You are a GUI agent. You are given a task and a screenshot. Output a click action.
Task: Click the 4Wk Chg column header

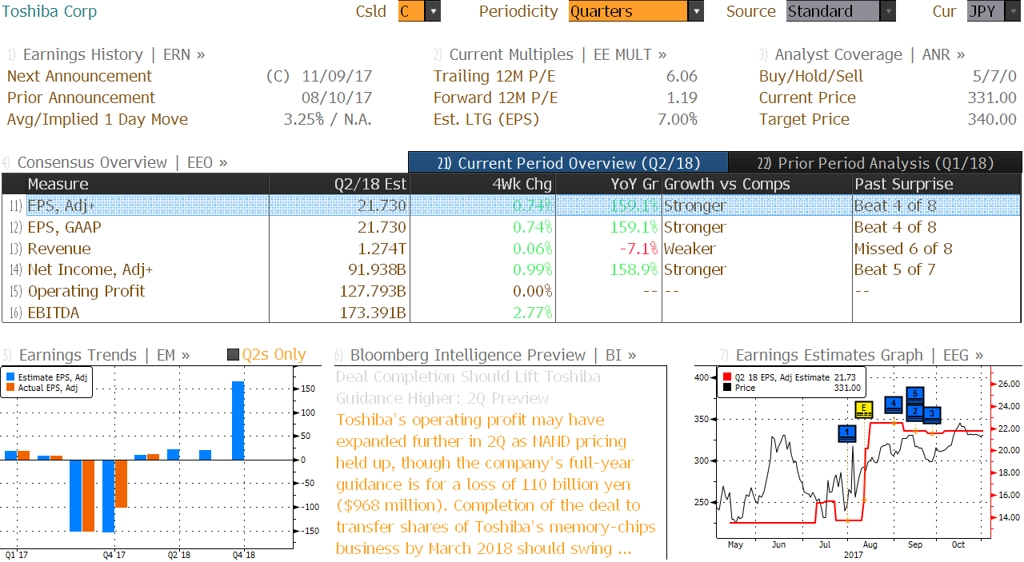click(483, 184)
